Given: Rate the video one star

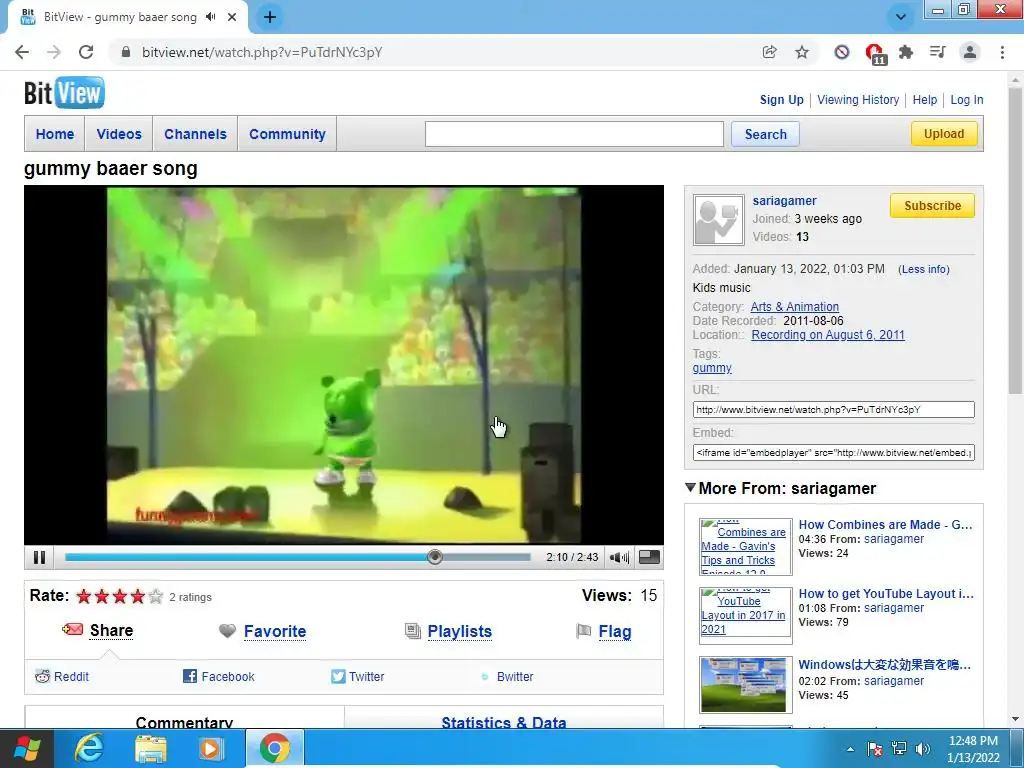Looking at the screenshot, I should click(x=84, y=596).
